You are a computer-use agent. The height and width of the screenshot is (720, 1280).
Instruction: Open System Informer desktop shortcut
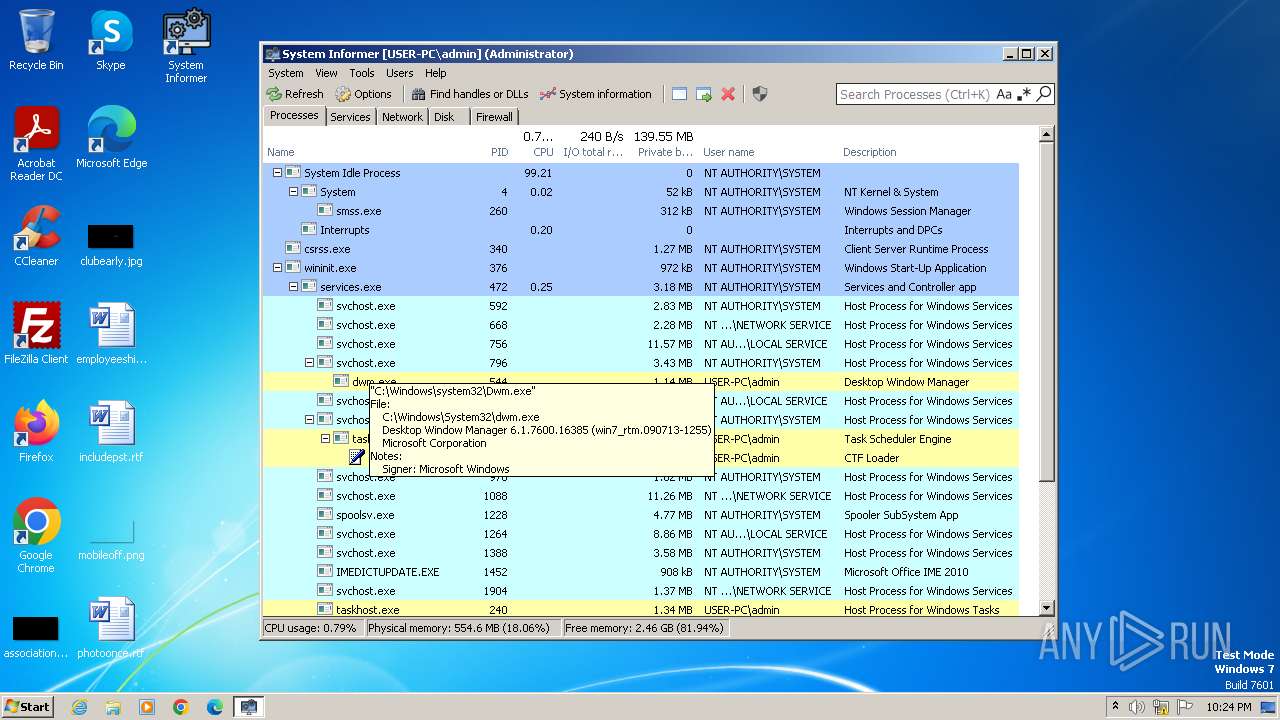click(x=186, y=46)
